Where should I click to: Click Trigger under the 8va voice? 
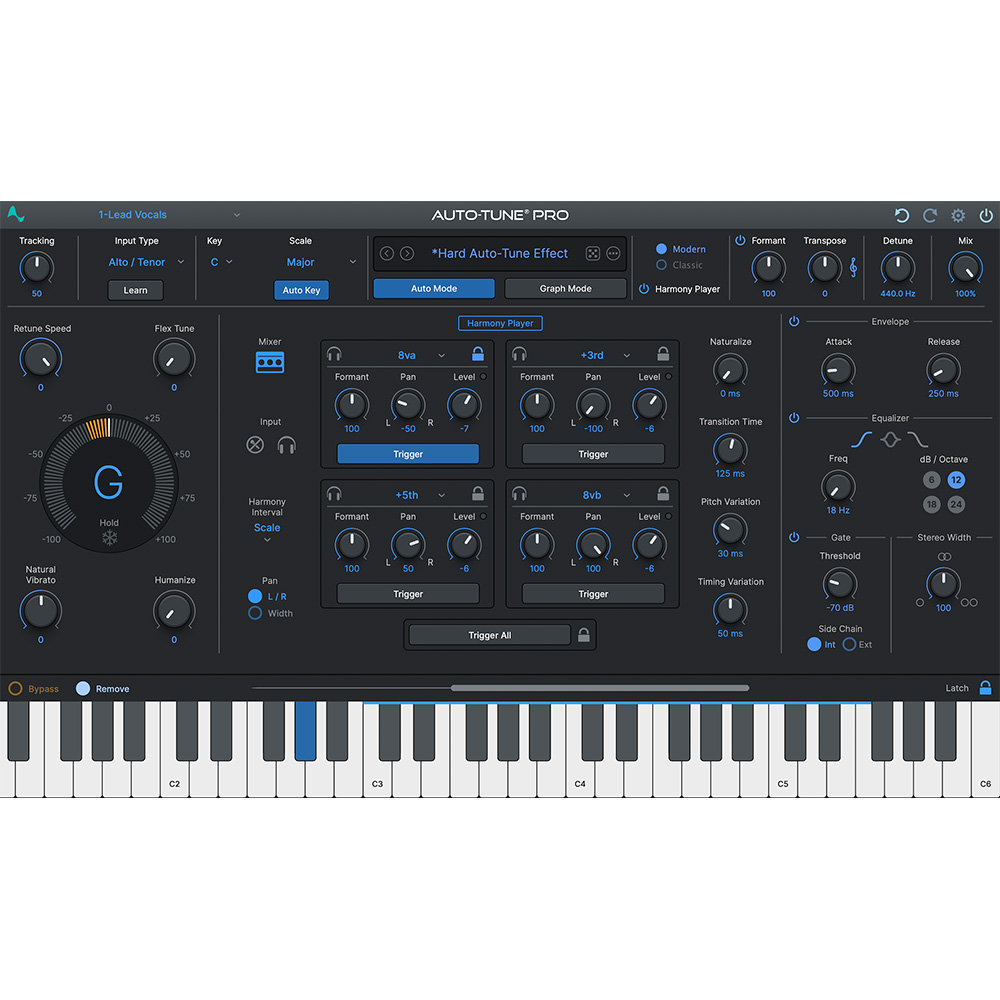(408, 454)
